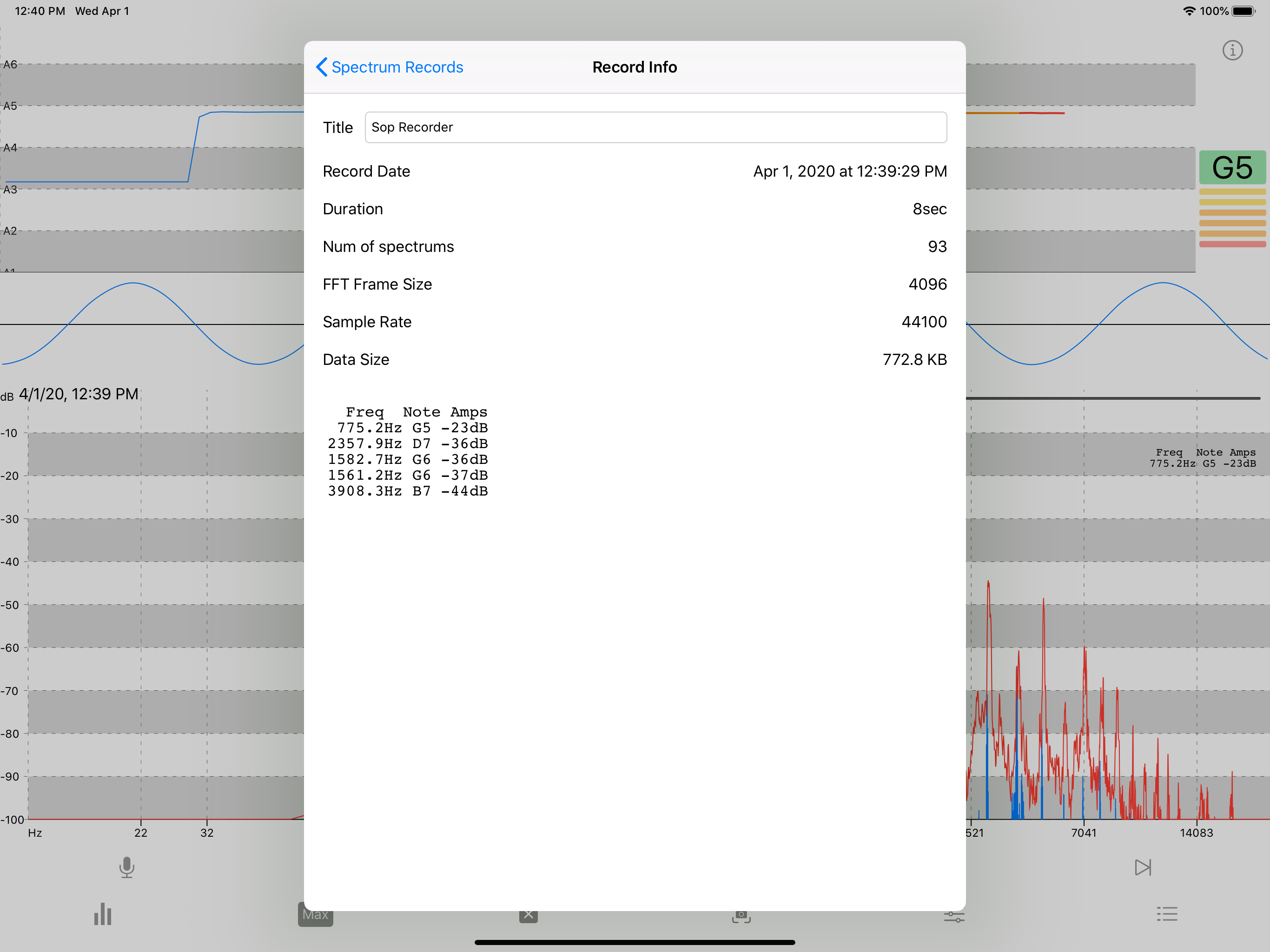Screen dimensions: 1270x952
Task: Select the Num of spectrums value '93'
Action: 937,247
